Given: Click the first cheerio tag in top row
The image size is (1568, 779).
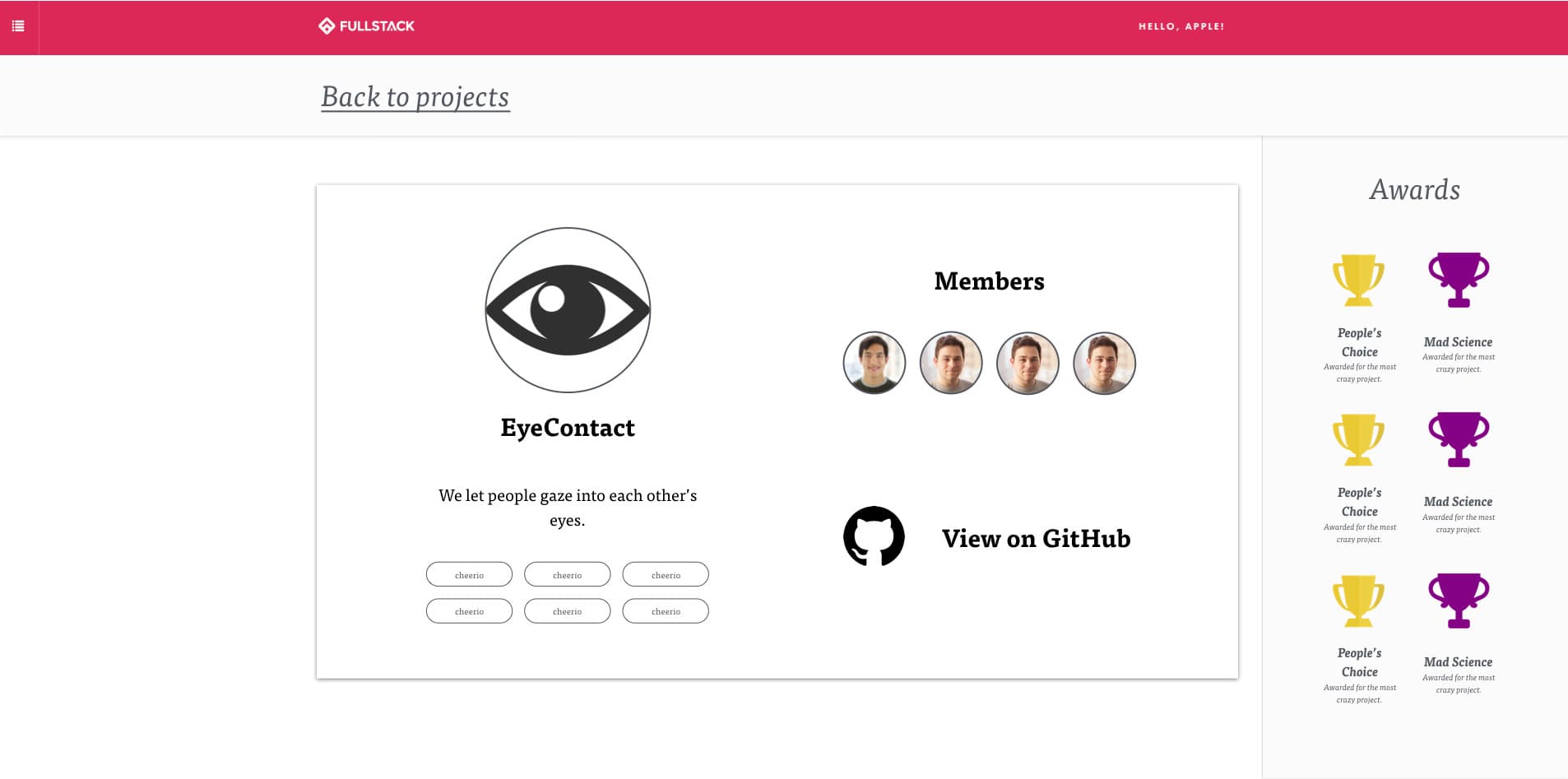Looking at the screenshot, I should tap(469, 575).
